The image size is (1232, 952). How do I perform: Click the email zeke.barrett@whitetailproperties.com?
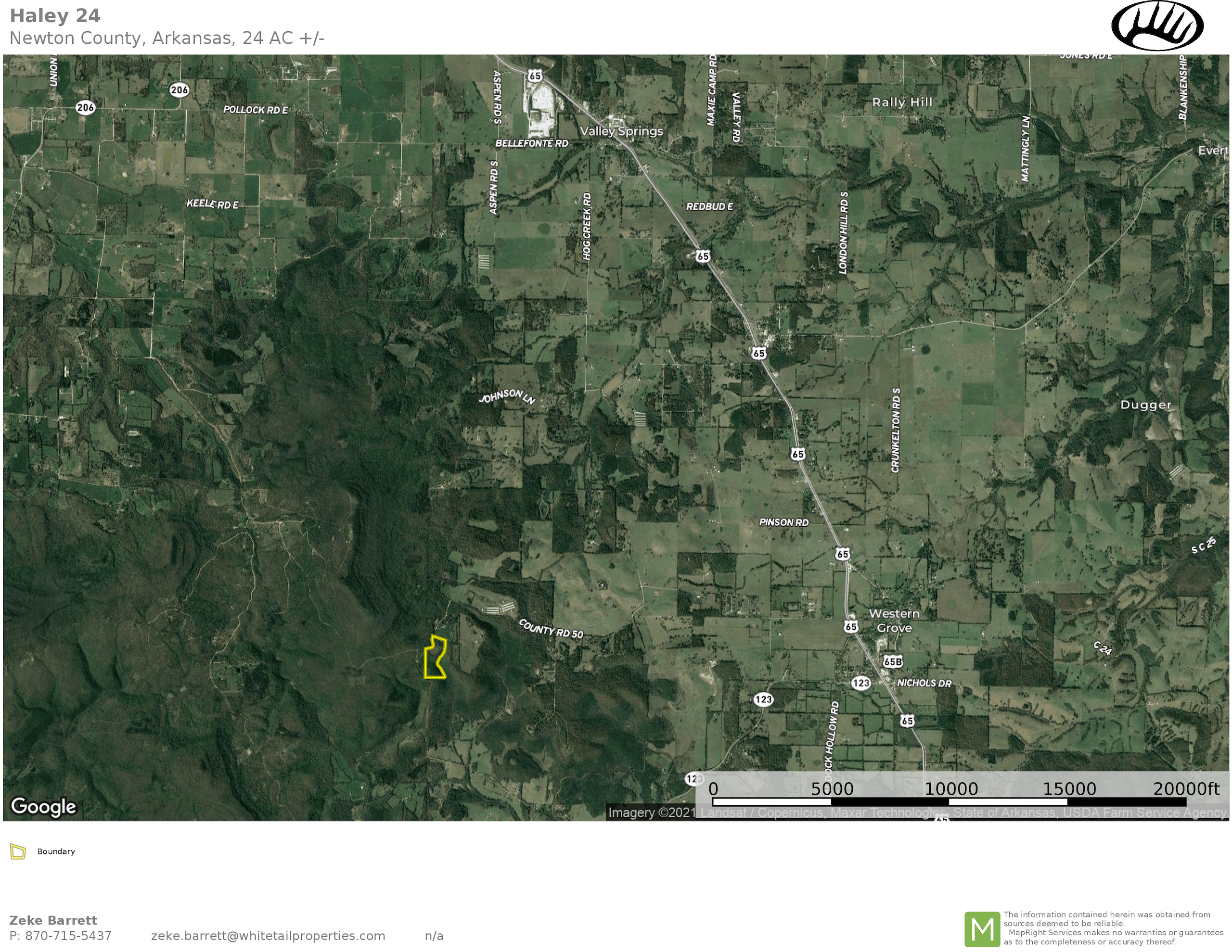(x=268, y=936)
